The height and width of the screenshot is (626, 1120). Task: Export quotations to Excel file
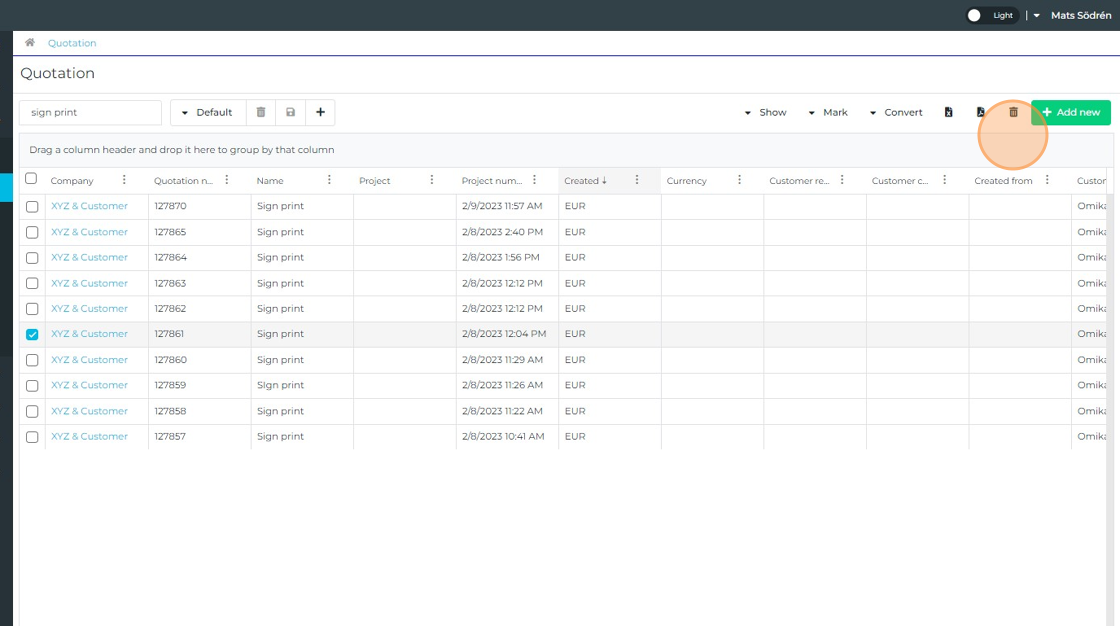click(948, 113)
